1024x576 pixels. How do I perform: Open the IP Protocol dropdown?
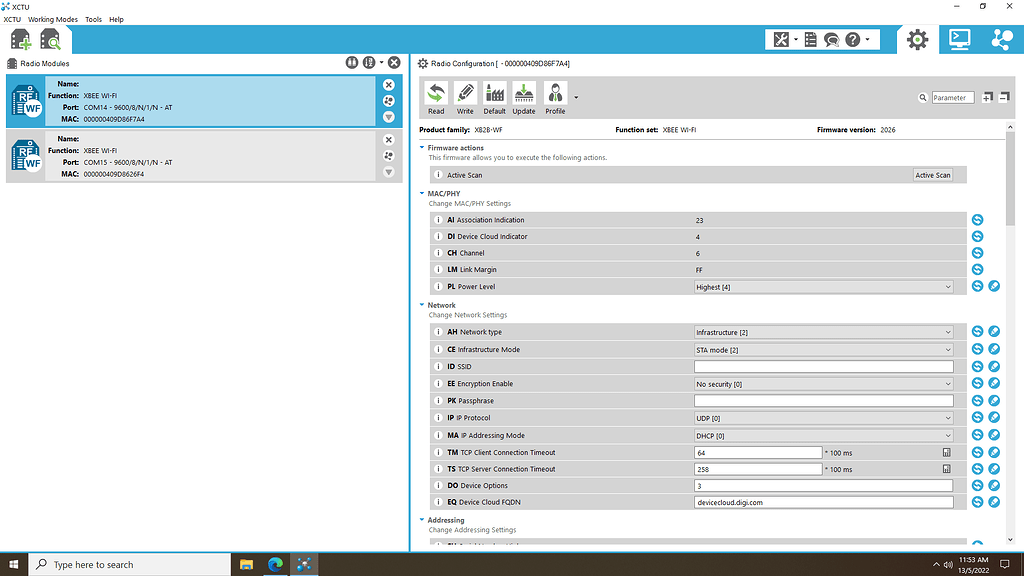pos(824,418)
